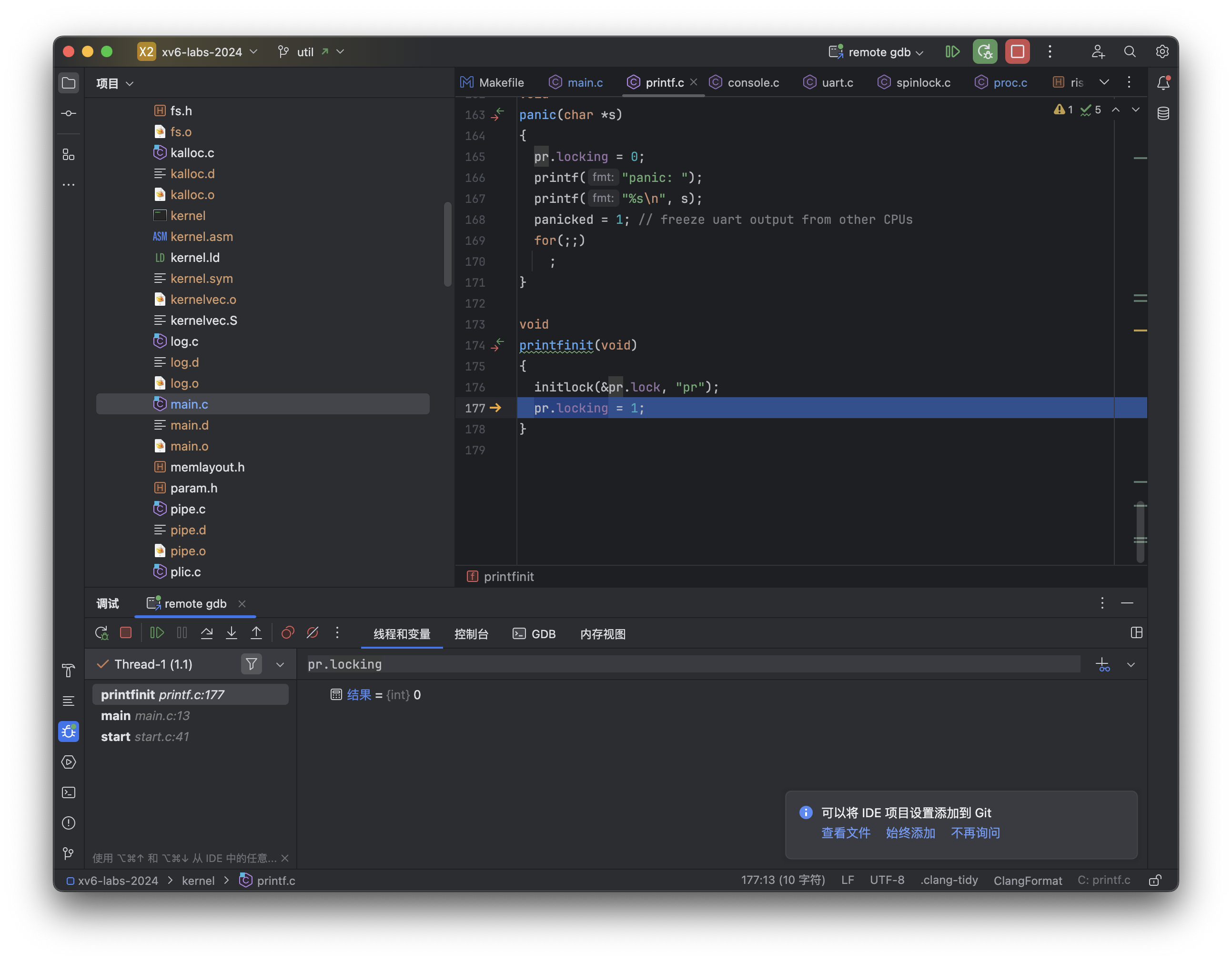Viewport: 1232px width, 962px height.
Task: Minimize the debug tool window panel
Action: (1127, 603)
